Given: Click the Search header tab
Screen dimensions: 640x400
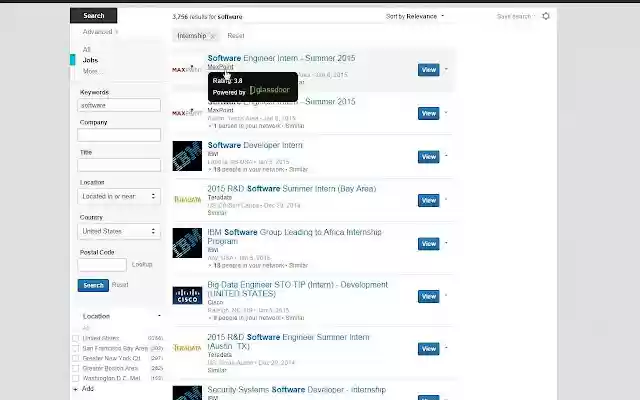Looking at the screenshot, I should pyautogui.click(x=93, y=16).
